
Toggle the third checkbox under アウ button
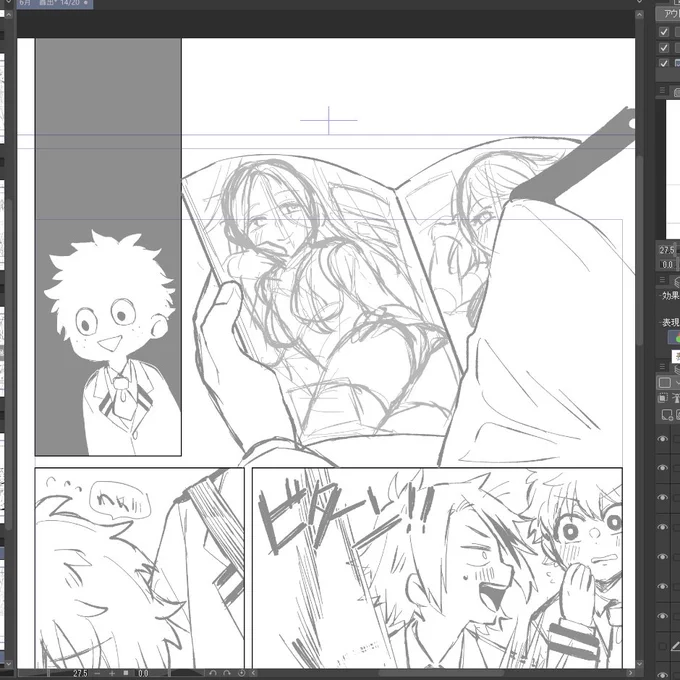point(664,63)
